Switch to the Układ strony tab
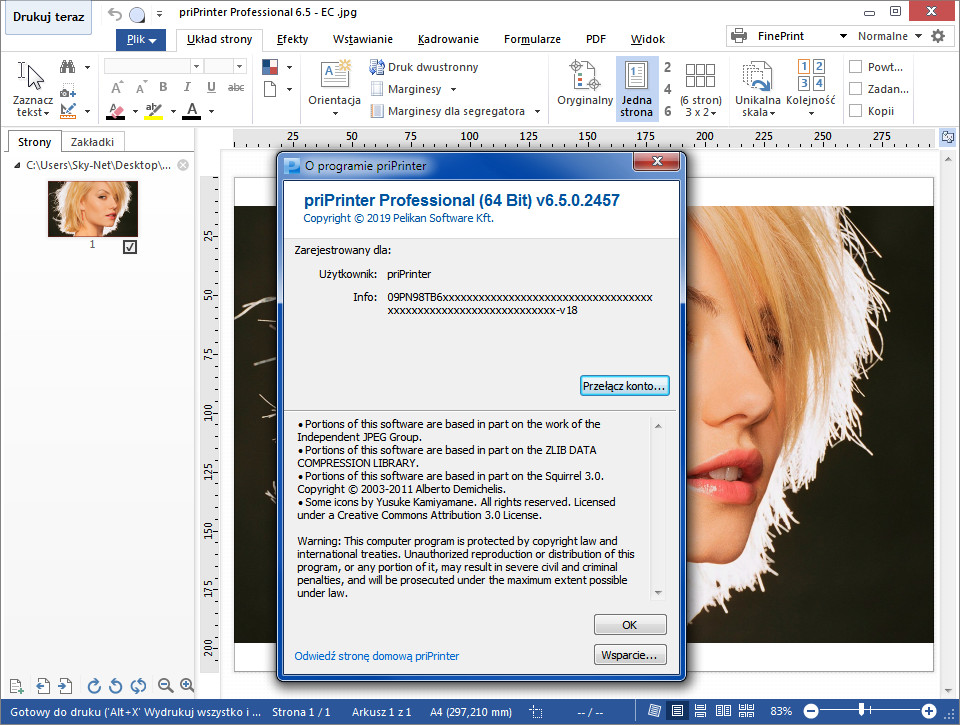960x725 pixels. (219, 39)
